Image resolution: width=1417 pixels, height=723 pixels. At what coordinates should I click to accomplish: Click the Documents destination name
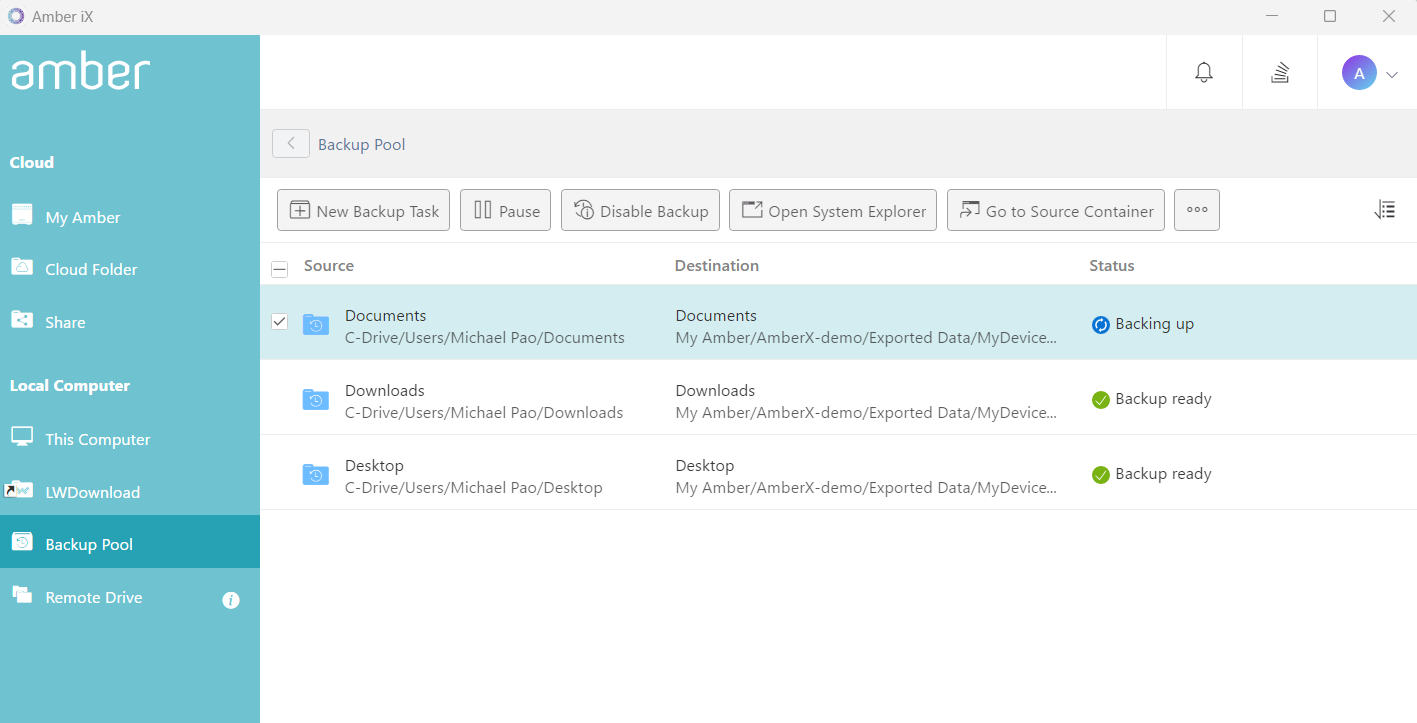coord(716,315)
